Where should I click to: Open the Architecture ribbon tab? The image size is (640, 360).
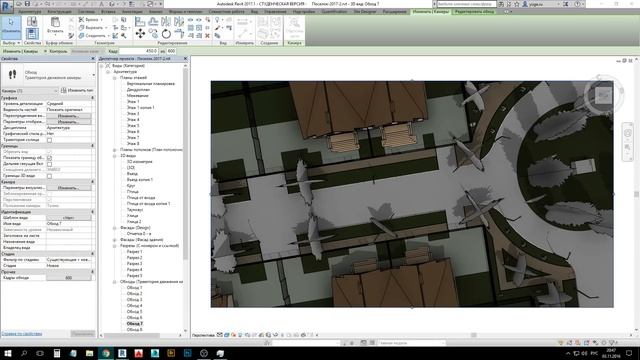(x=30, y=12)
